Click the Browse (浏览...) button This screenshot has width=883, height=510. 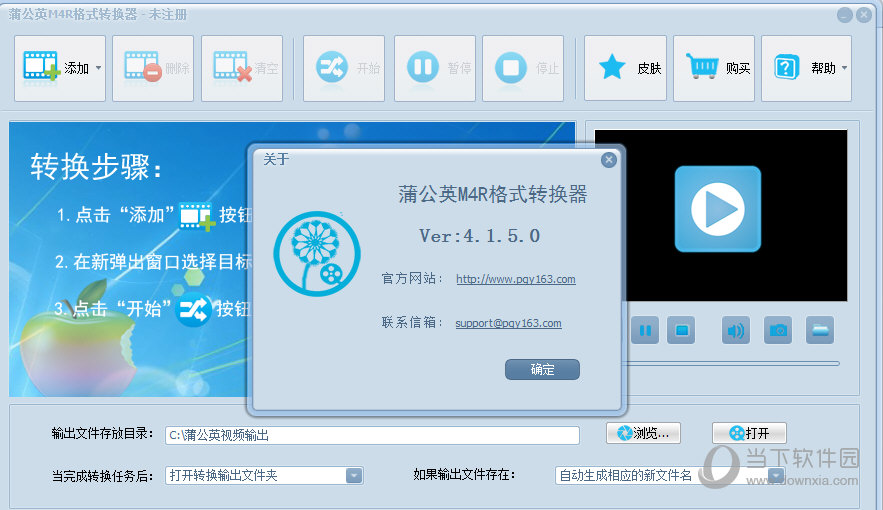(x=644, y=433)
